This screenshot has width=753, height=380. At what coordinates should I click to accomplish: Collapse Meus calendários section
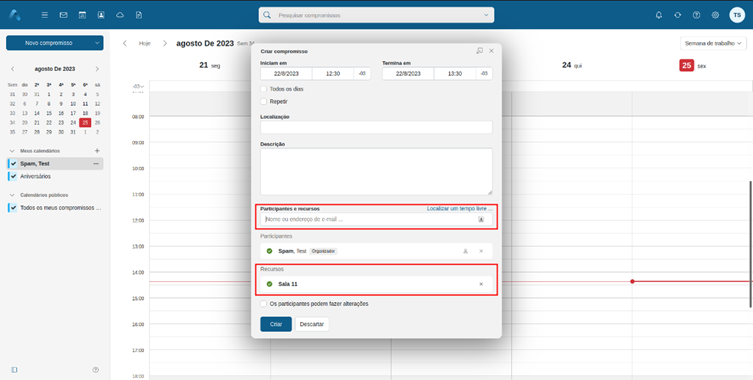click(x=12, y=151)
